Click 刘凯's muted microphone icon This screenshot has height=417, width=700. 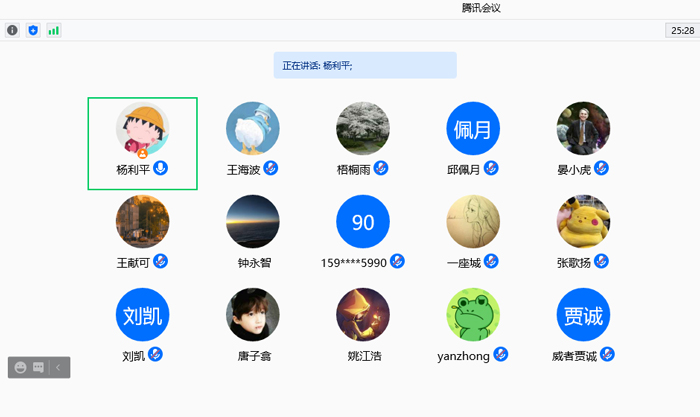[156, 354]
